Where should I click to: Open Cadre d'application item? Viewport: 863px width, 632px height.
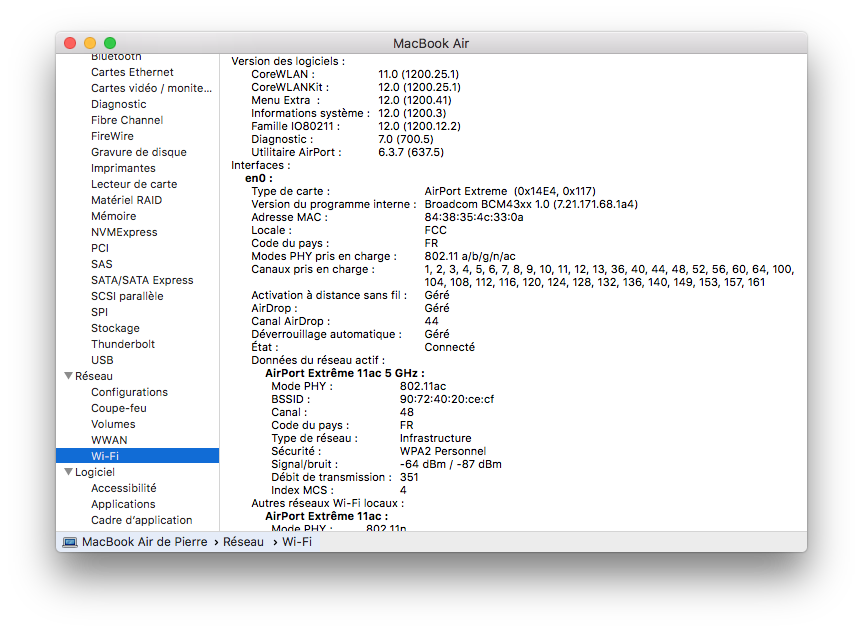pyautogui.click(x=142, y=520)
